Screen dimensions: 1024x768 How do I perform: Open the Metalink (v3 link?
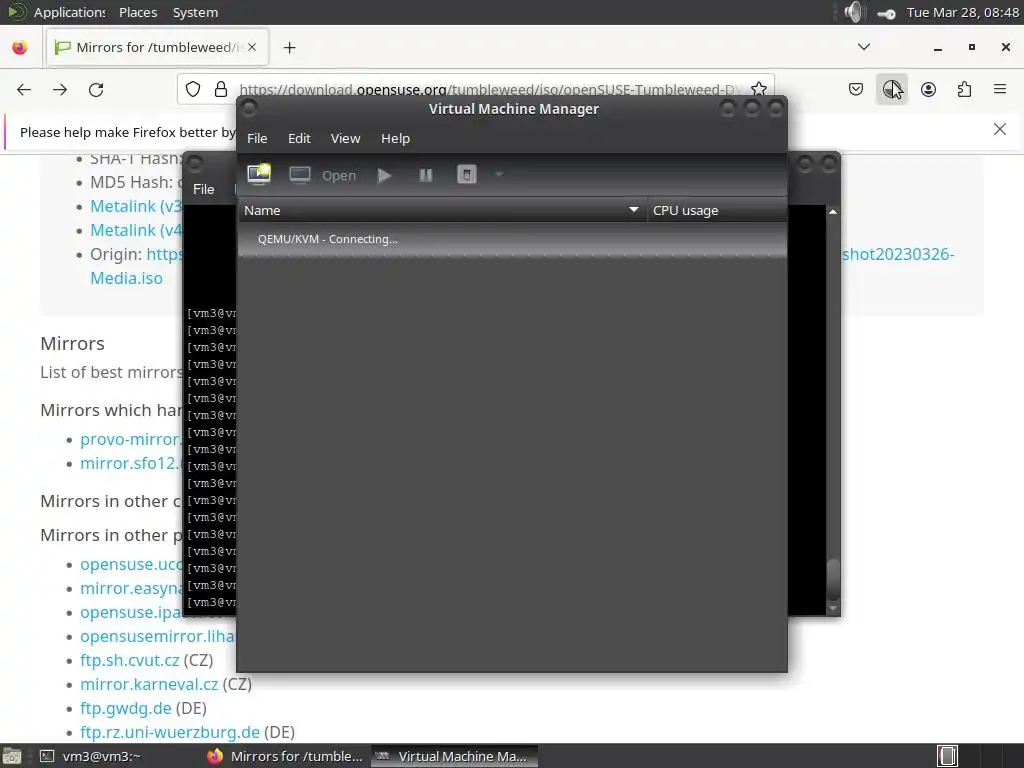pos(136,206)
